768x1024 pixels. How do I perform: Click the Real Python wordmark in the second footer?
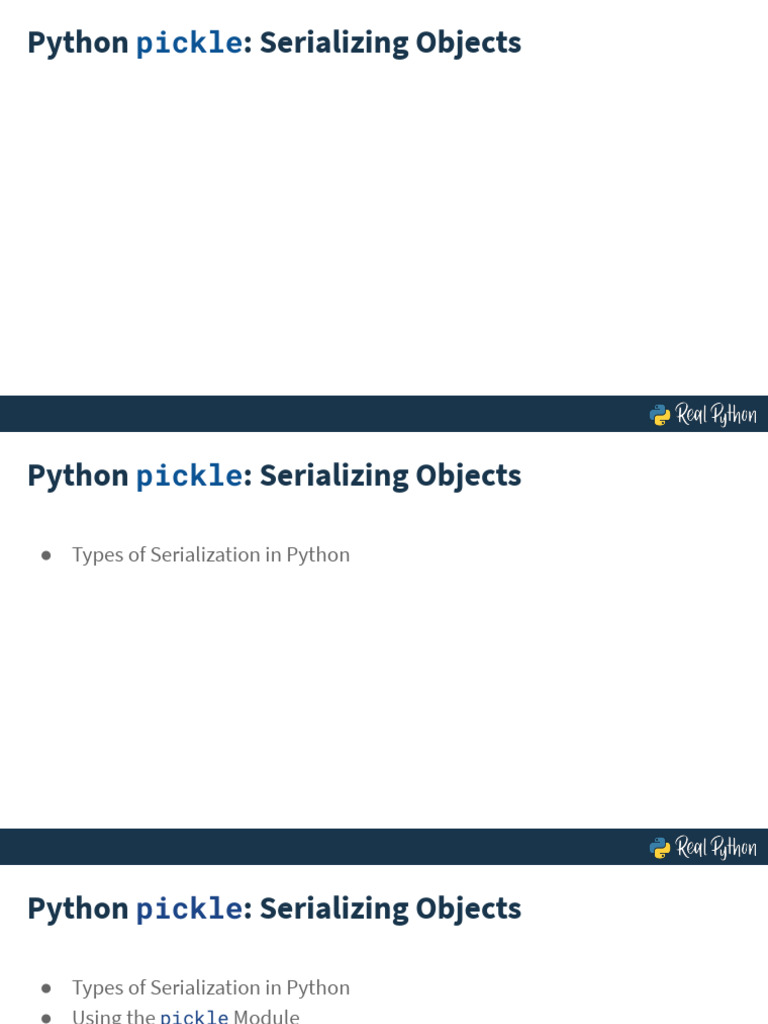pyautogui.click(x=716, y=848)
